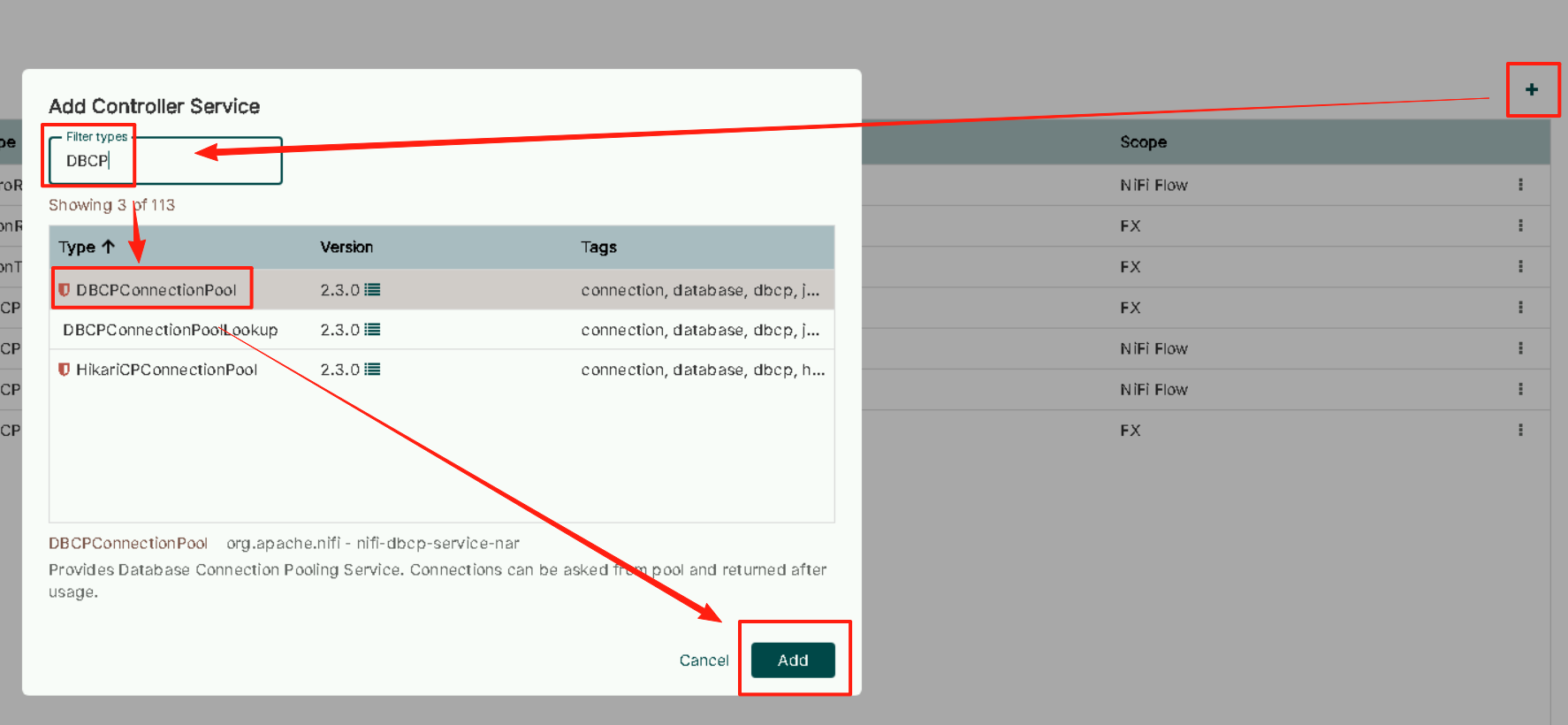This screenshot has height=725, width=1568.
Task: Click the tags cell of DBCPConnectionPool row
Action: click(x=700, y=290)
